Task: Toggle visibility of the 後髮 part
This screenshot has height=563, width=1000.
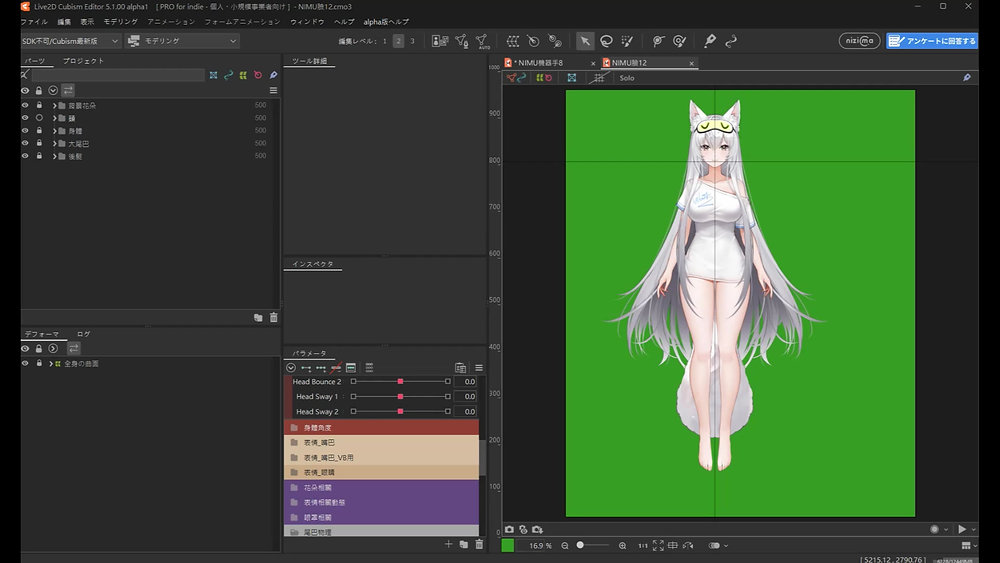Action: click(x=25, y=156)
